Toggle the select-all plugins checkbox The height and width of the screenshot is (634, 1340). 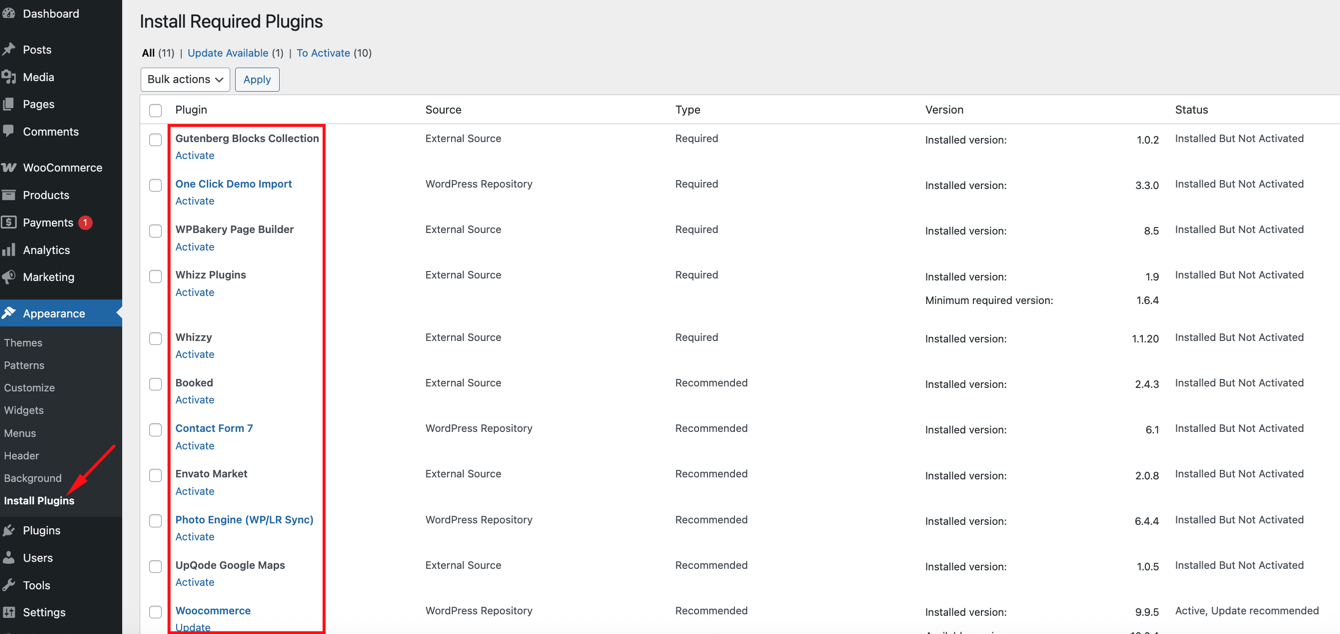[155, 110]
